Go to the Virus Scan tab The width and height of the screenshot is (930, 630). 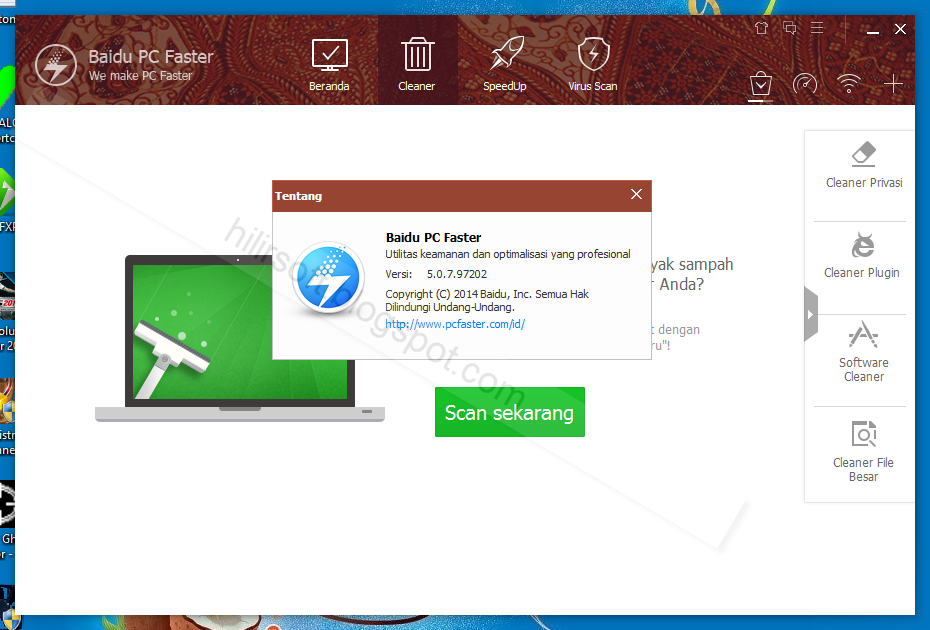pyautogui.click(x=593, y=63)
